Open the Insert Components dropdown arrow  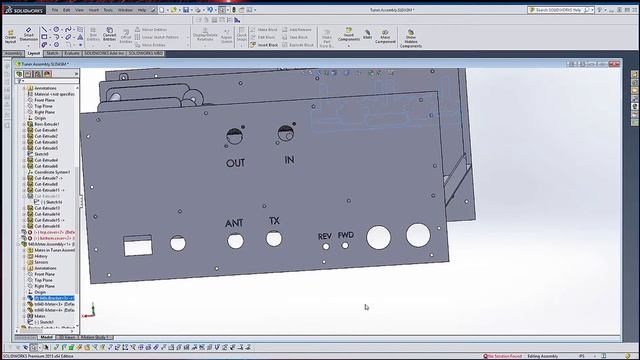[x=349, y=45]
